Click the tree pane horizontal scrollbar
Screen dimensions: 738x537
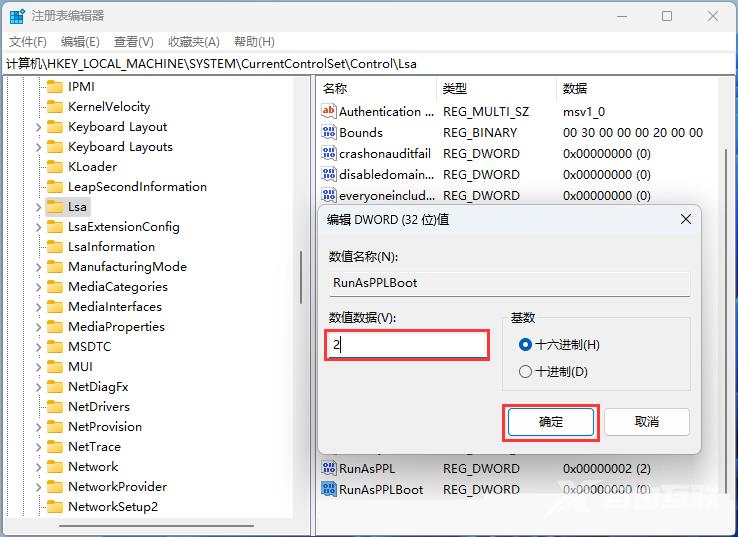[157, 526]
